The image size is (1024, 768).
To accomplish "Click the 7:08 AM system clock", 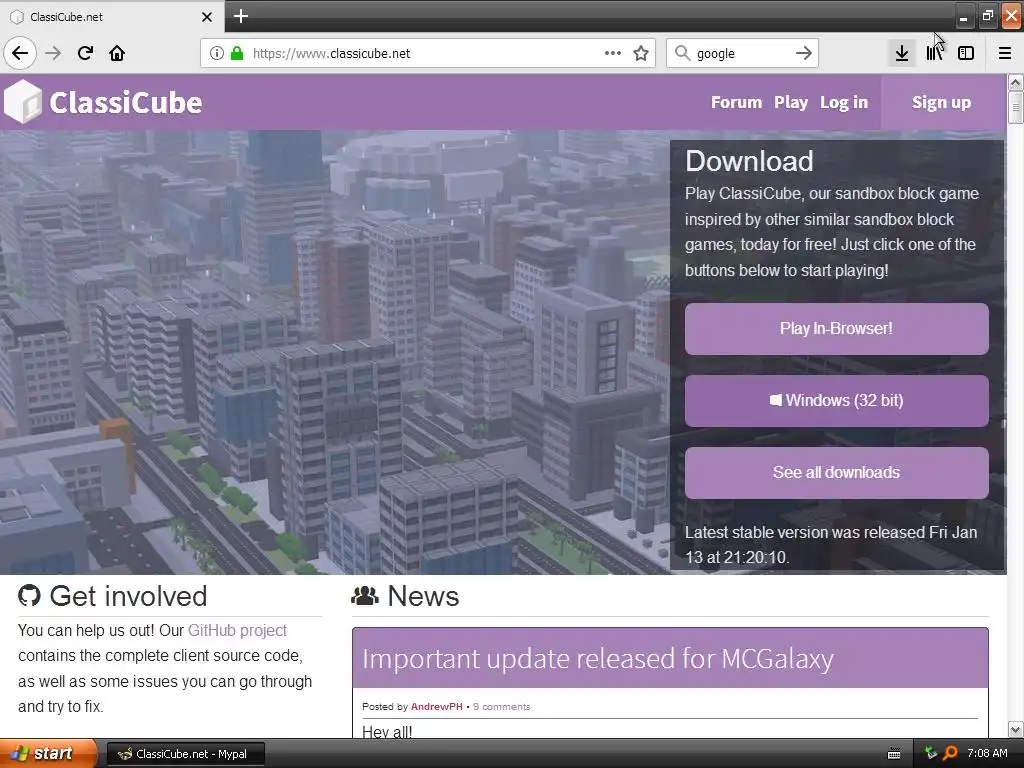I will pos(987,754).
